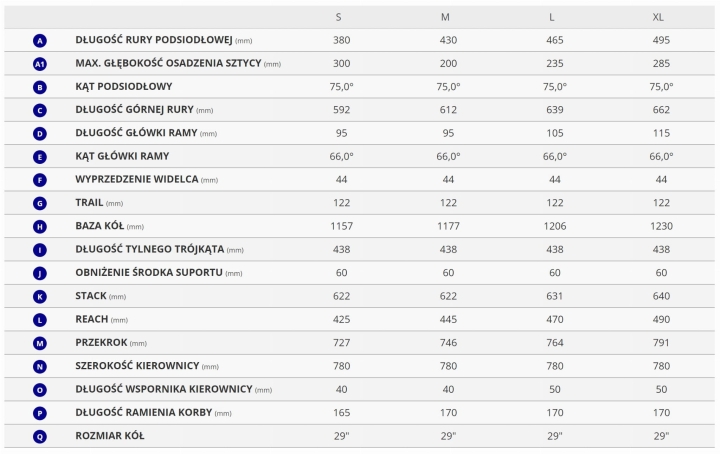Click the Przekrok row label
720x454 pixels.
tap(103, 343)
